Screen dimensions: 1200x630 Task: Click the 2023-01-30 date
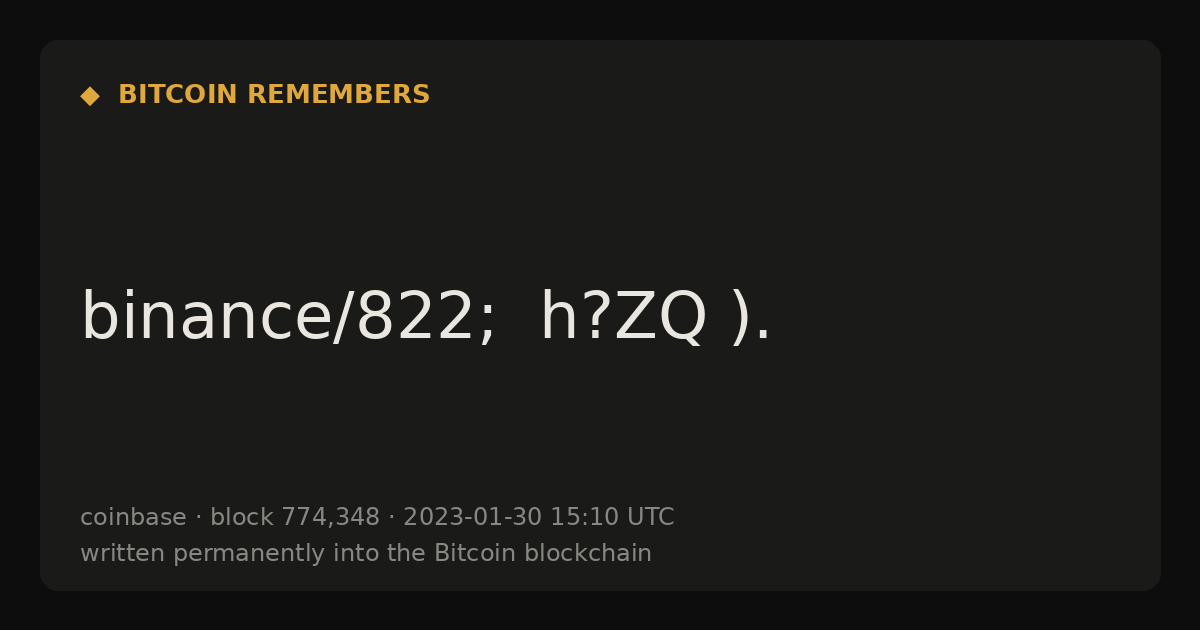coord(472,517)
